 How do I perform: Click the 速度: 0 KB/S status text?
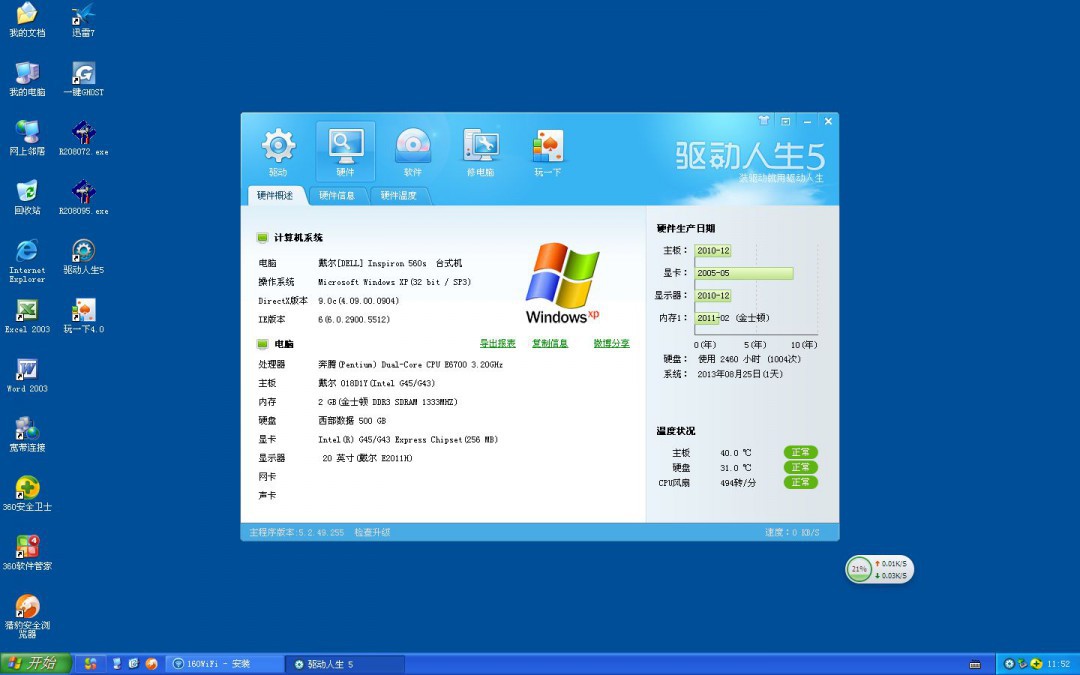pyautogui.click(x=792, y=532)
